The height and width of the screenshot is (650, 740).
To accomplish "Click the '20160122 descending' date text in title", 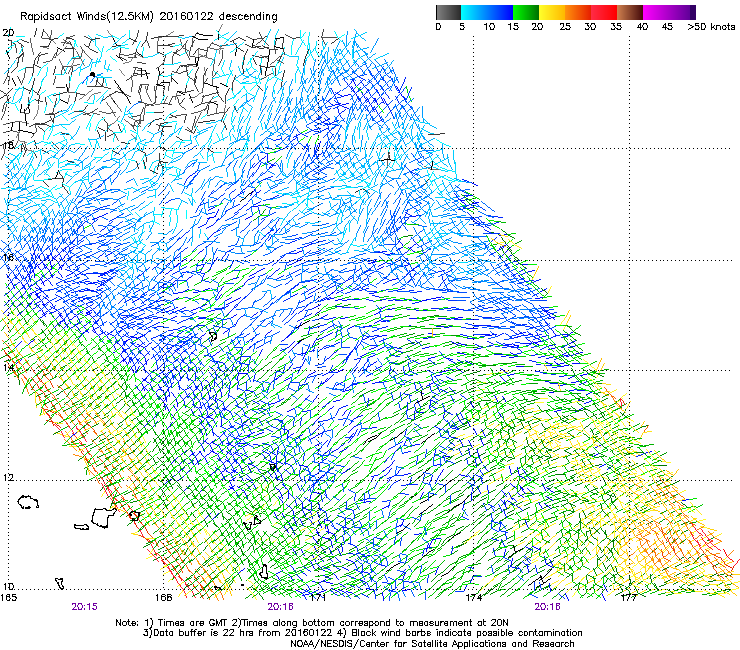I will click(x=219, y=17).
